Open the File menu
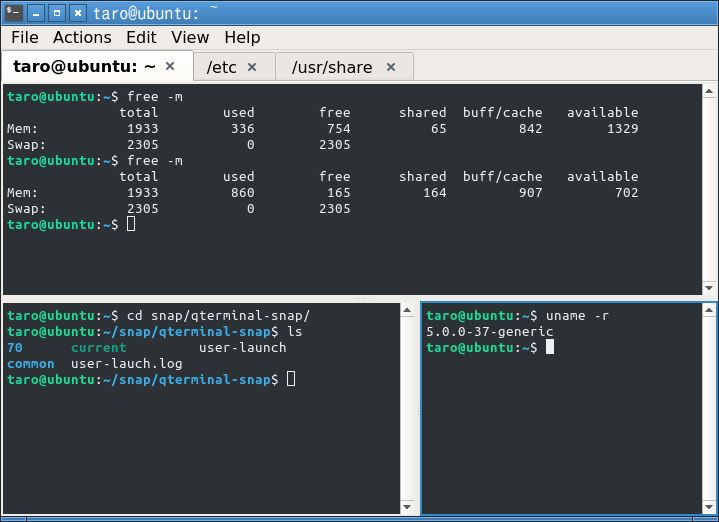This screenshot has height=522, width=719. click(25, 37)
